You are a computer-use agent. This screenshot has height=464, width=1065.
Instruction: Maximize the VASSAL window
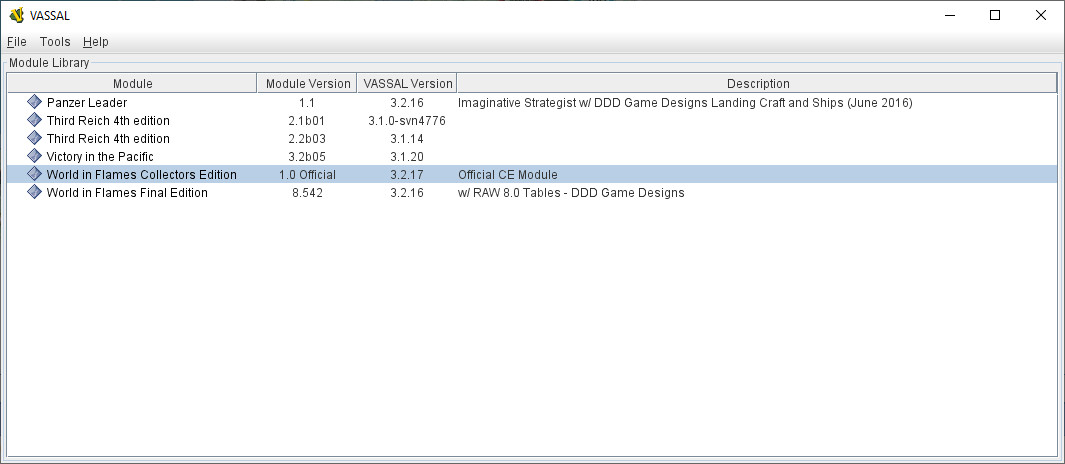(x=994, y=15)
